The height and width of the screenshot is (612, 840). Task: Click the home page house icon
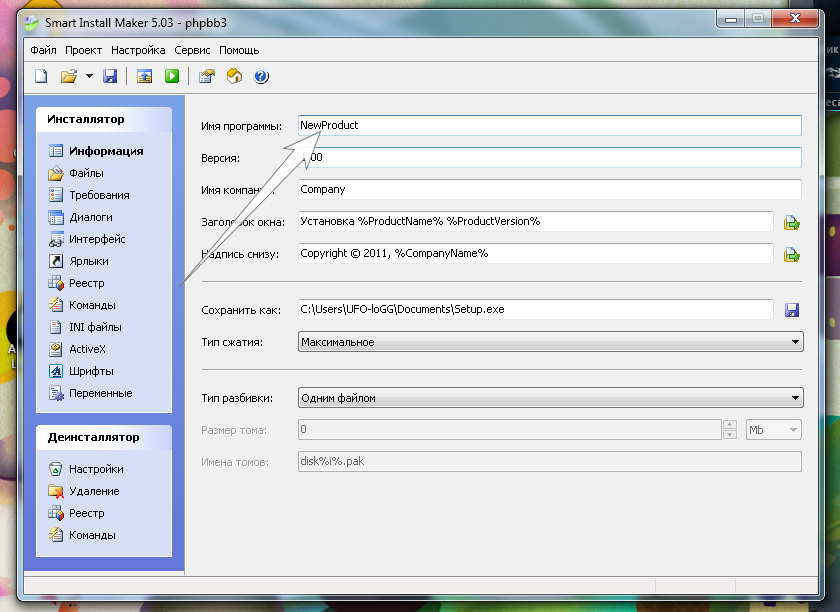tap(234, 76)
